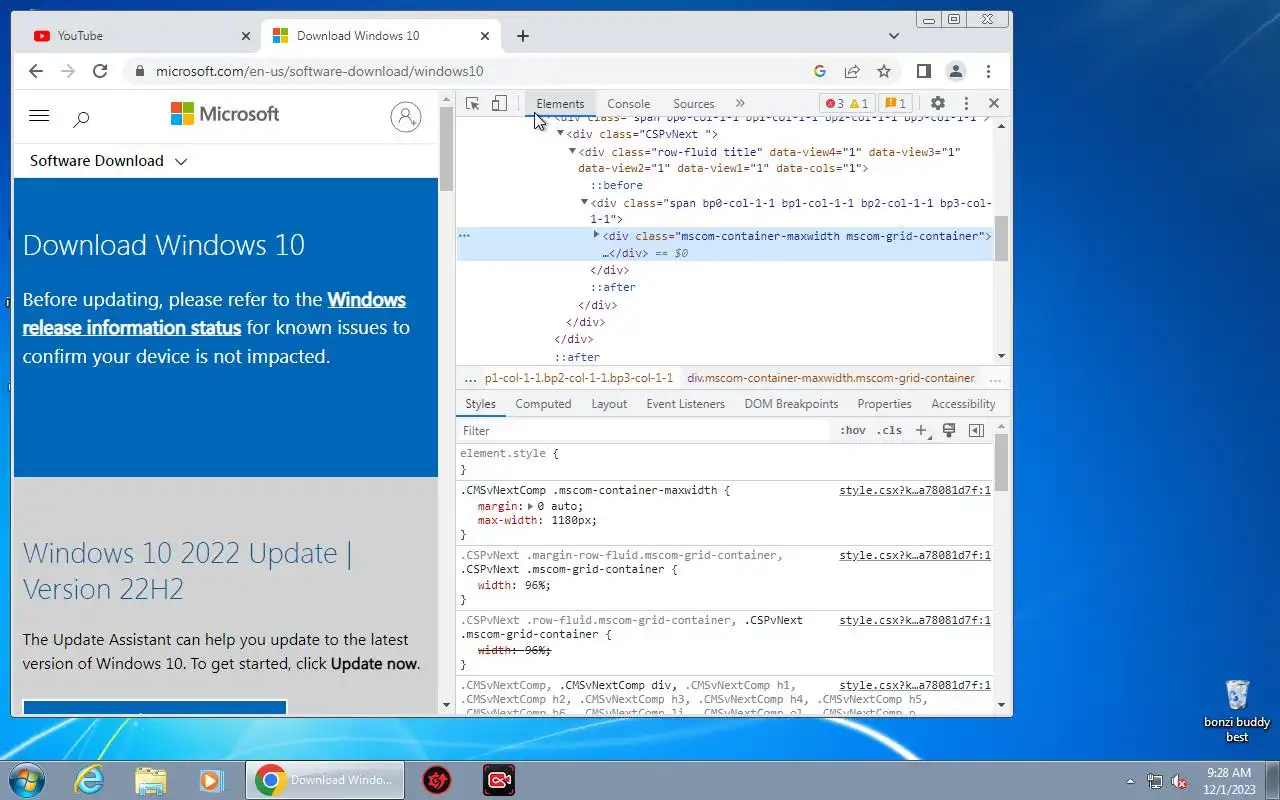This screenshot has width=1280, height=800.
Task: Open a new browser tab
Action: tap(522, 36)
